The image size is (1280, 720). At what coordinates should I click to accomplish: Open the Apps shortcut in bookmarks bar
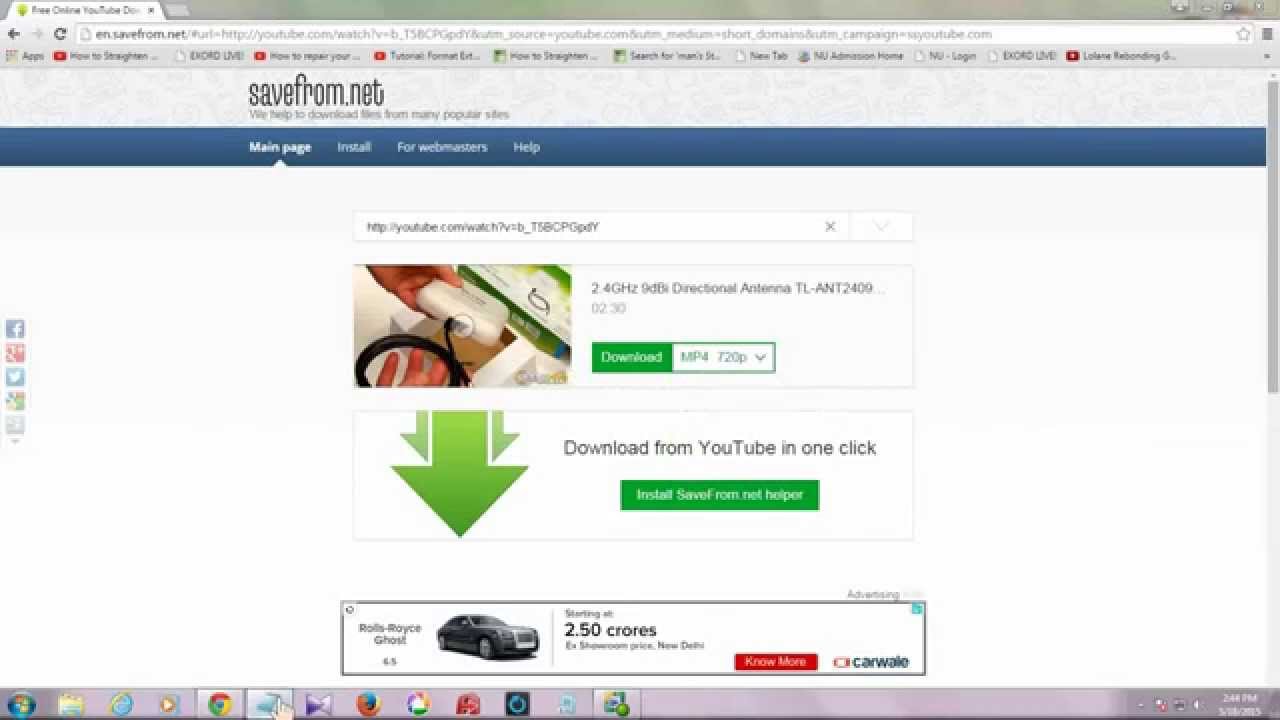(25, 56)
